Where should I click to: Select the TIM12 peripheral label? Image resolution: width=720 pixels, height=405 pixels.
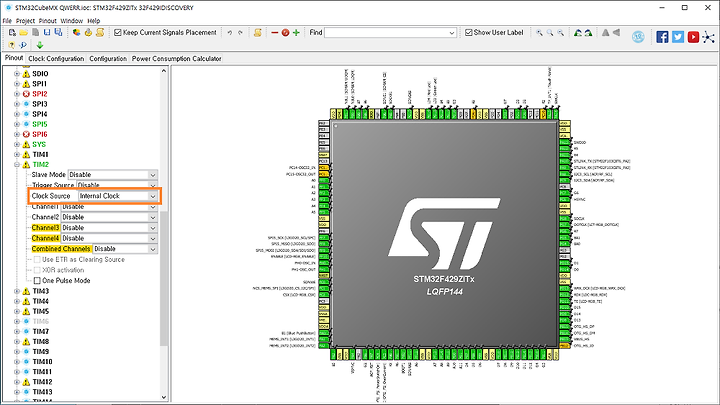click(x=42, y=382)
